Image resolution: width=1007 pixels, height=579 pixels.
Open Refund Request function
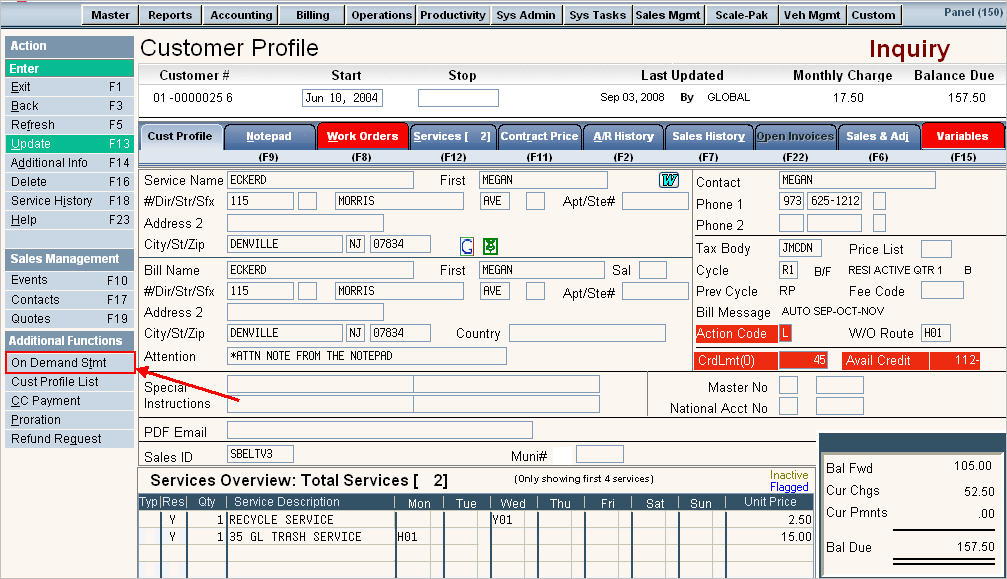69,438
